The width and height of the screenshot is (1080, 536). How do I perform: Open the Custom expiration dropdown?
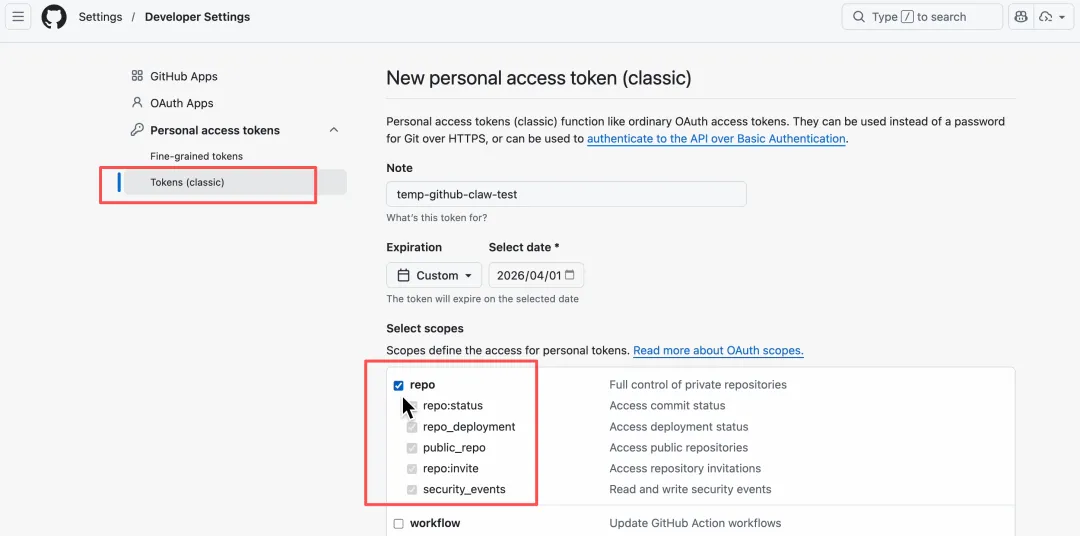click(434, 275)
